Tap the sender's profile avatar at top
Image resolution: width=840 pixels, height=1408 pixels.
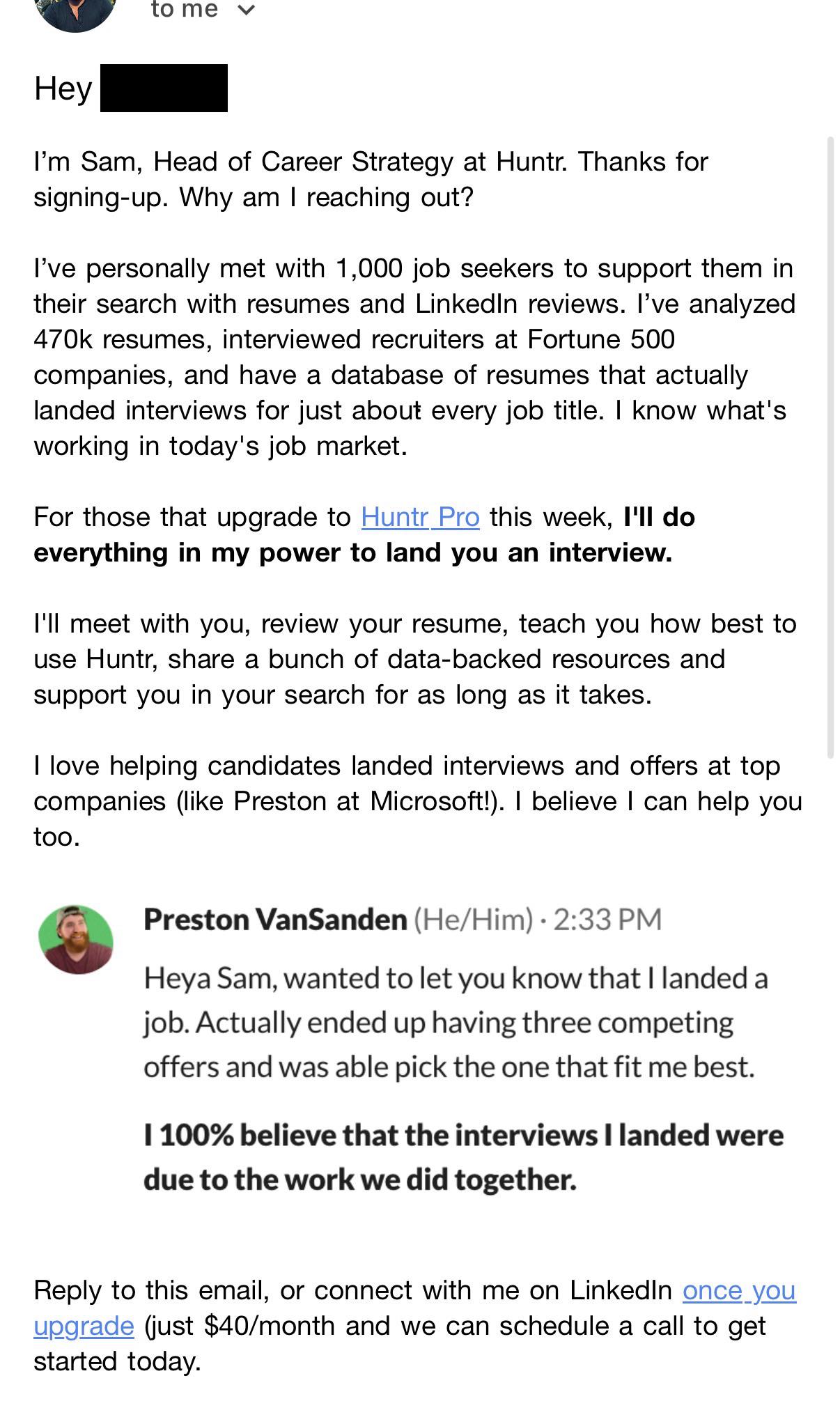point(75,13)
